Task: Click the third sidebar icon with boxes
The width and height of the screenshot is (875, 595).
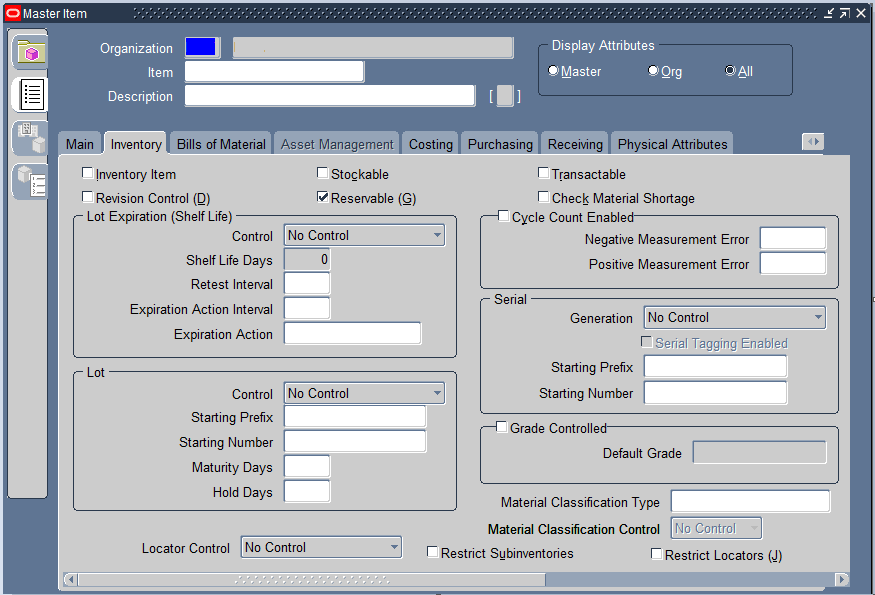Action: coord(31,138)
